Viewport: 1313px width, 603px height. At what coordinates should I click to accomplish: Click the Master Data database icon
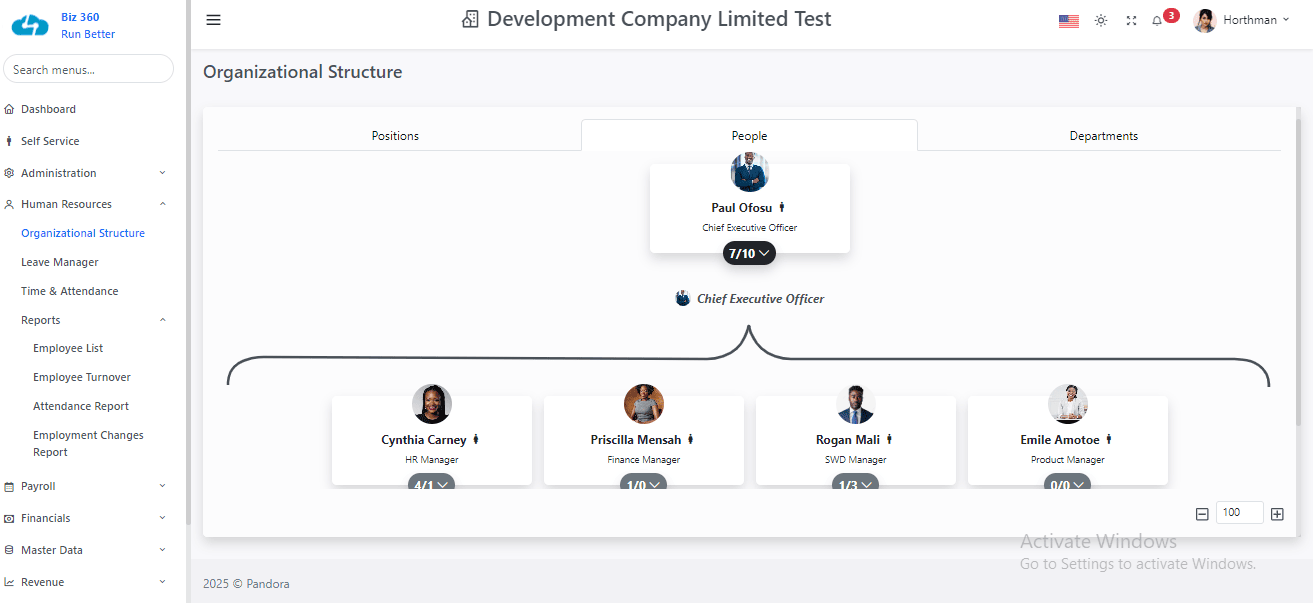[10, 550]
